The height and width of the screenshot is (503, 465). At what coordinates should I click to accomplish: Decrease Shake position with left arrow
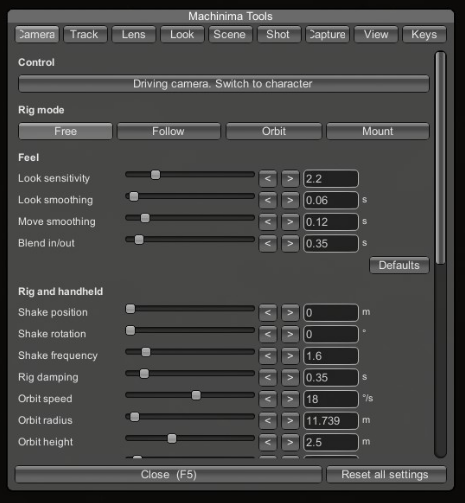pos(268,313)
